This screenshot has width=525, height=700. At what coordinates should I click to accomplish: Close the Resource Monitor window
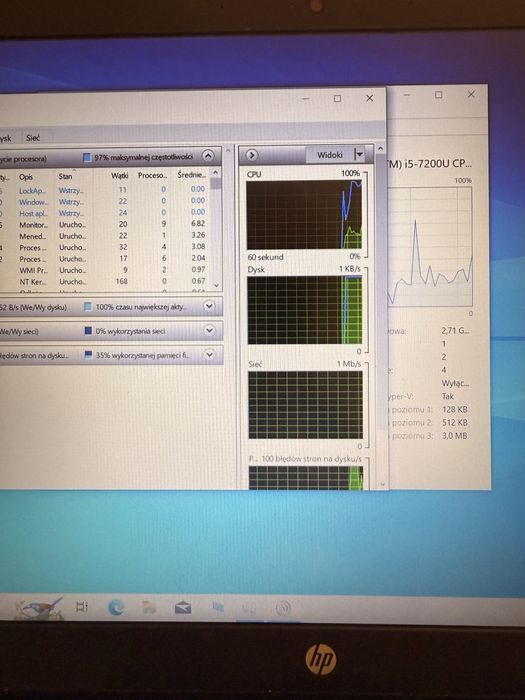(x=369, y=98)
